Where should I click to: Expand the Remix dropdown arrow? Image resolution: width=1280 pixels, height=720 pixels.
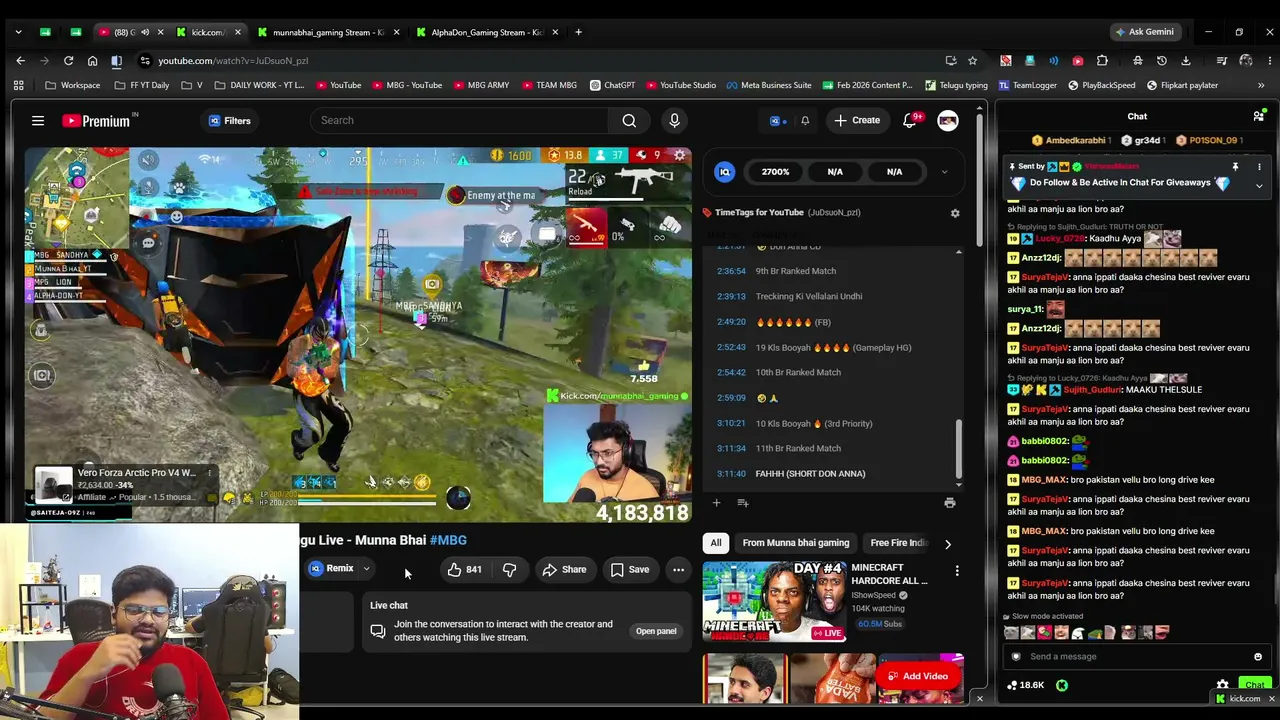tap(366, 570)
